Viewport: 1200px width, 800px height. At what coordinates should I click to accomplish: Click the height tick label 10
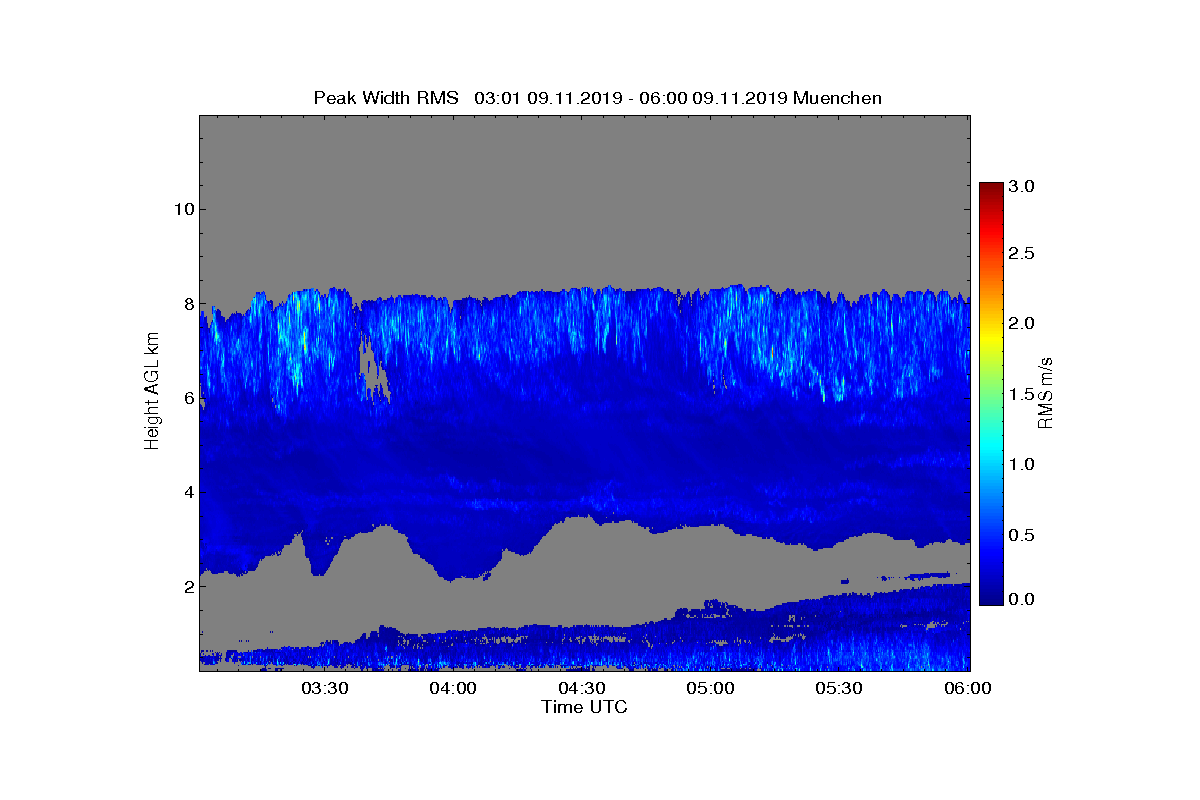182,209
